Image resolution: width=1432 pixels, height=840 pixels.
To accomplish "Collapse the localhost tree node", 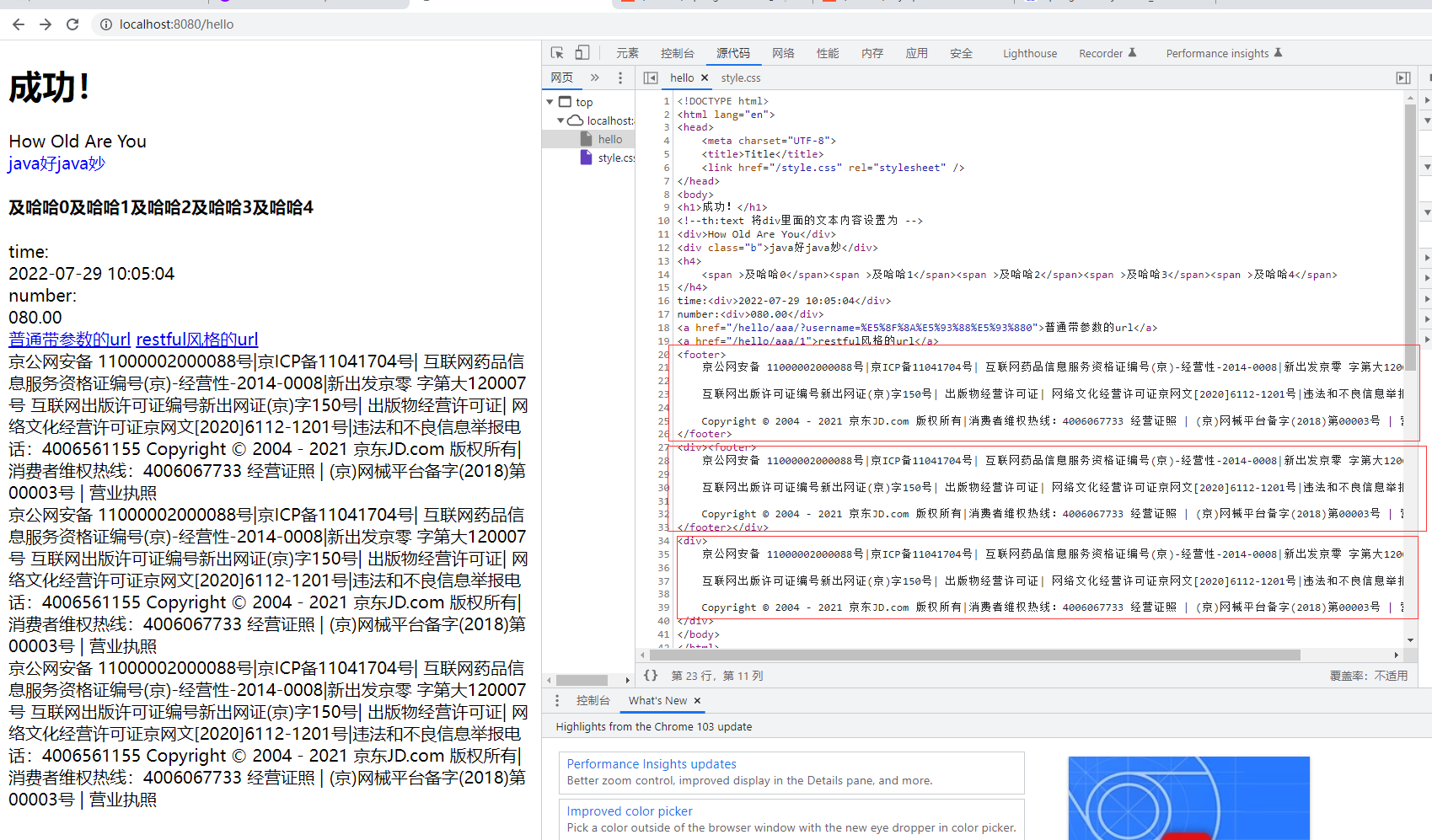I will coord(560,120).
